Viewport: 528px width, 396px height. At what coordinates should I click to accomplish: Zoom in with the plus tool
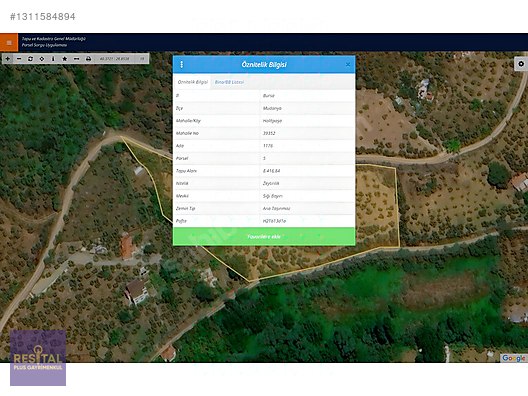click(x=7, y=59)
